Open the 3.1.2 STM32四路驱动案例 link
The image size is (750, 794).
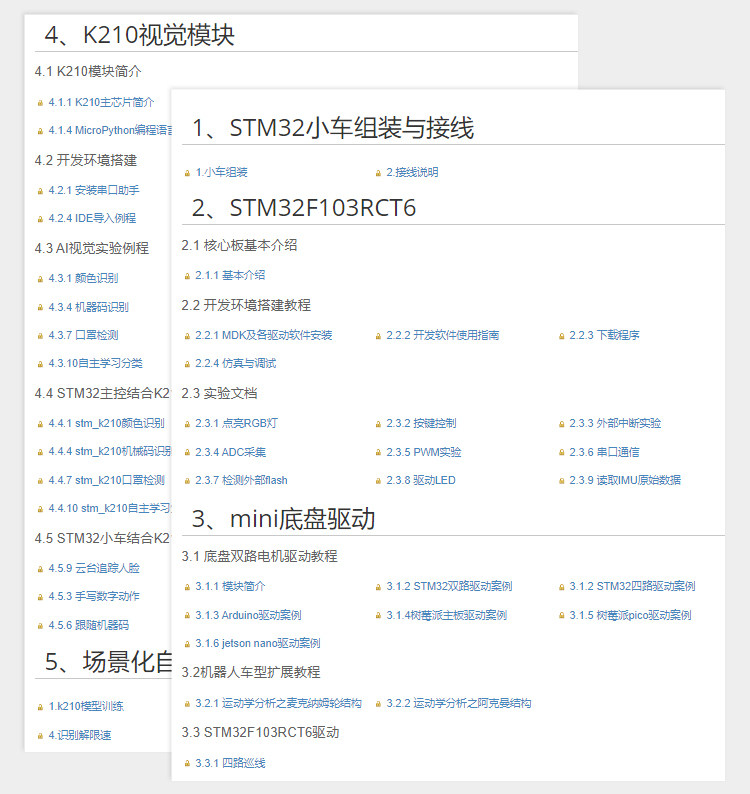pyautogui.click(x=632, y=586)
